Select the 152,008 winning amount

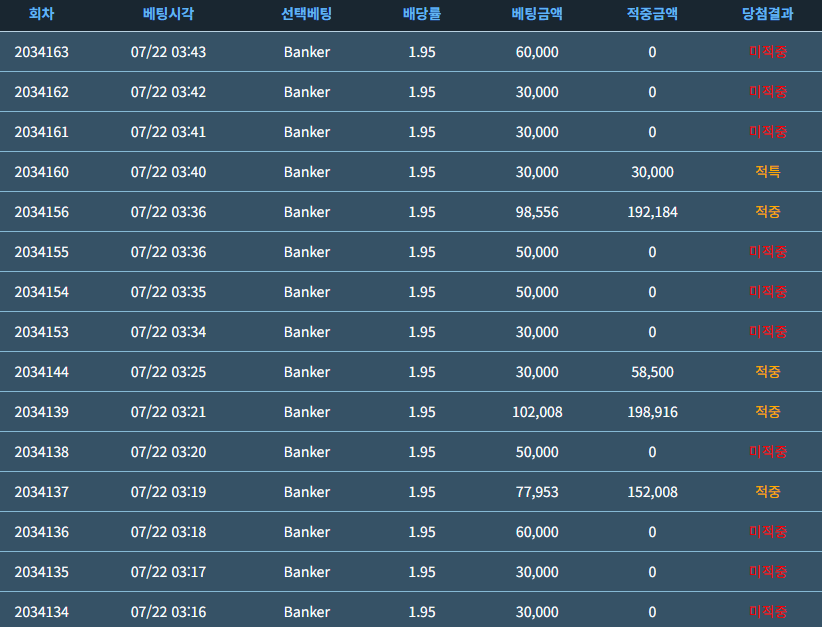pyautogui.click(x=653, y=492)
